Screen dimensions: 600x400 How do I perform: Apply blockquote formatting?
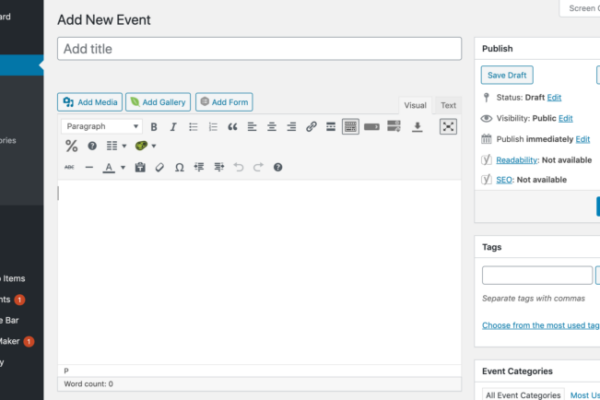tap(232, 127)
